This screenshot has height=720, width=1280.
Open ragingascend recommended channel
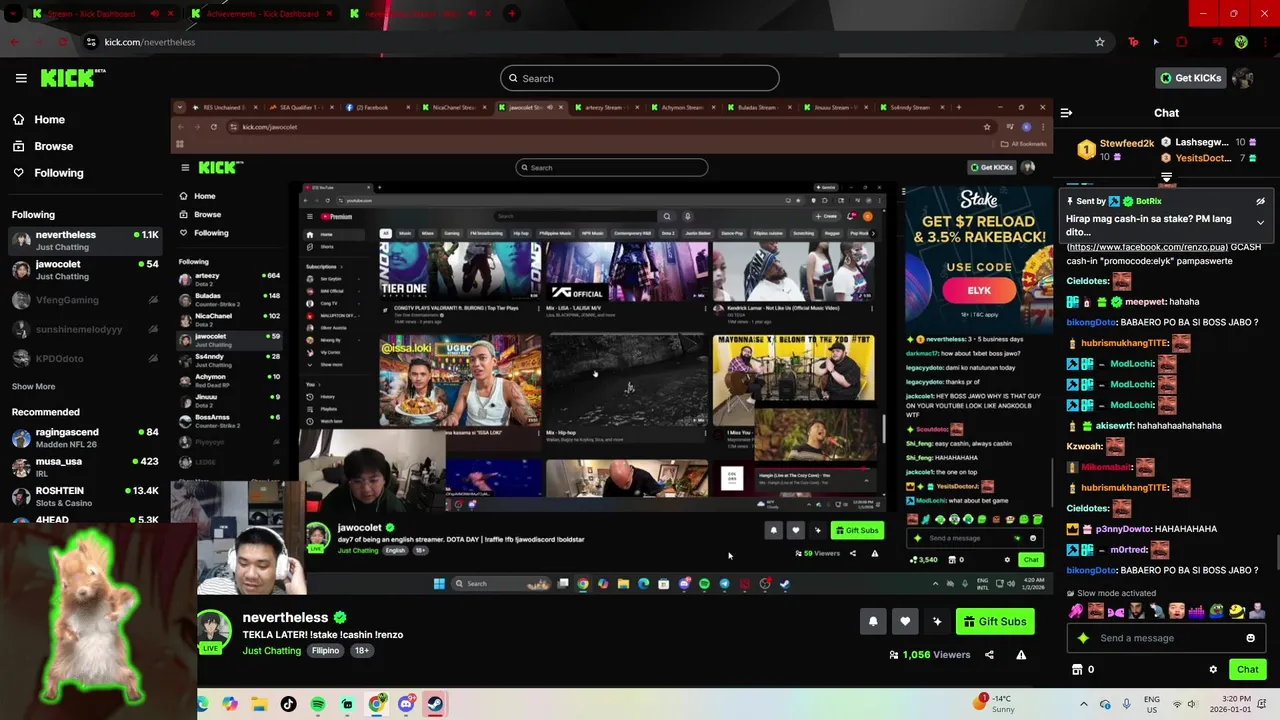point(85,438)
